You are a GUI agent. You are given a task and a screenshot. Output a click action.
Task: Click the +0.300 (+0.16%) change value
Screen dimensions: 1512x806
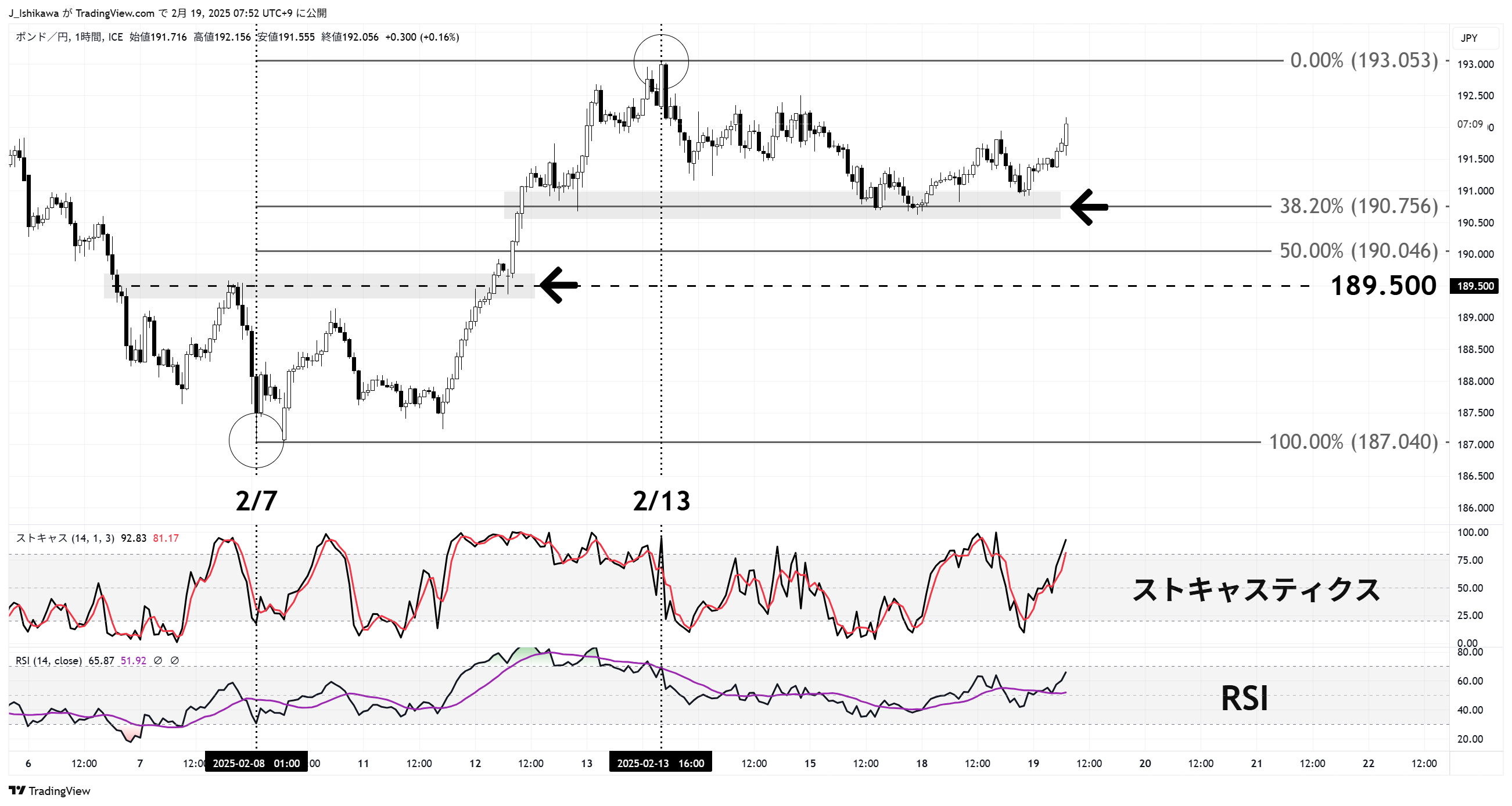422,37
